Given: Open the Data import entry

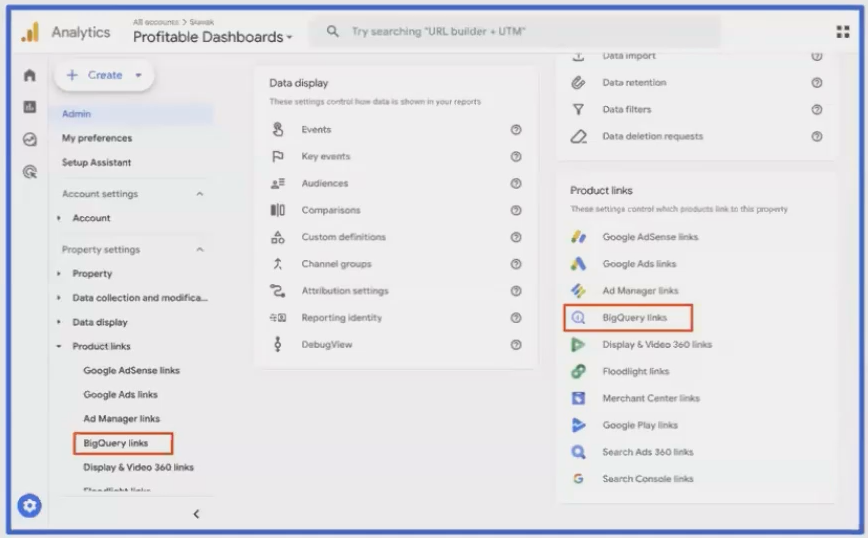Looking at the screenshot, I should point(629,56).
